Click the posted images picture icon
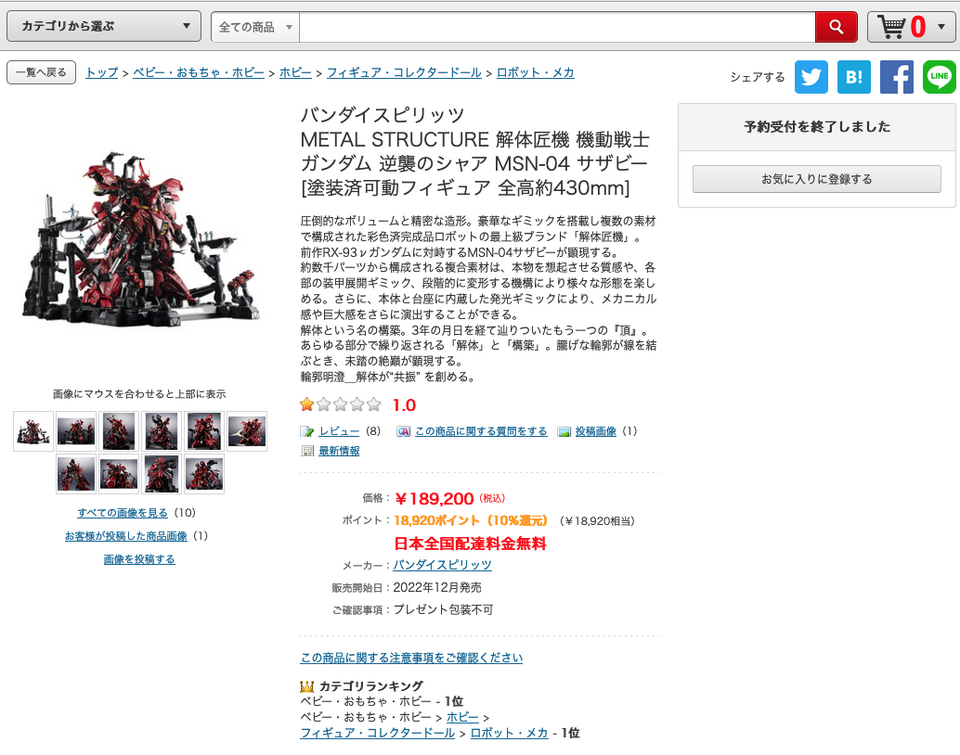The width and height of the screenshot is (960, 755). 564,432
